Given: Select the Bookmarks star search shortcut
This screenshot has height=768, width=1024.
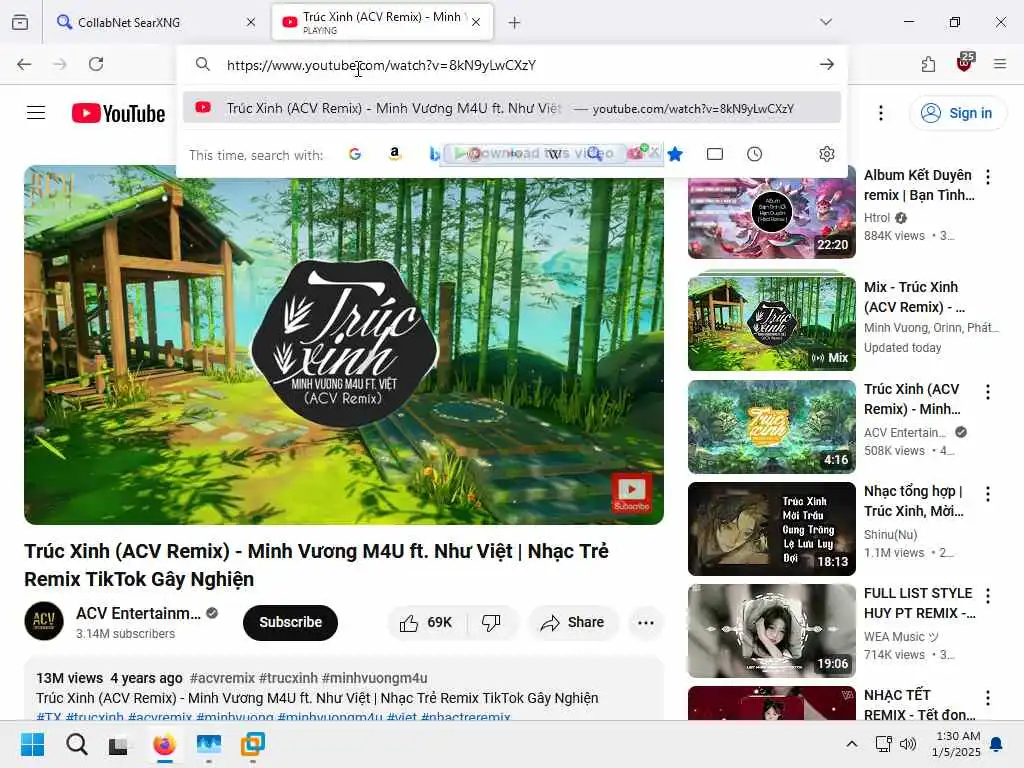Looking at the screenshot, I should 675,154.
